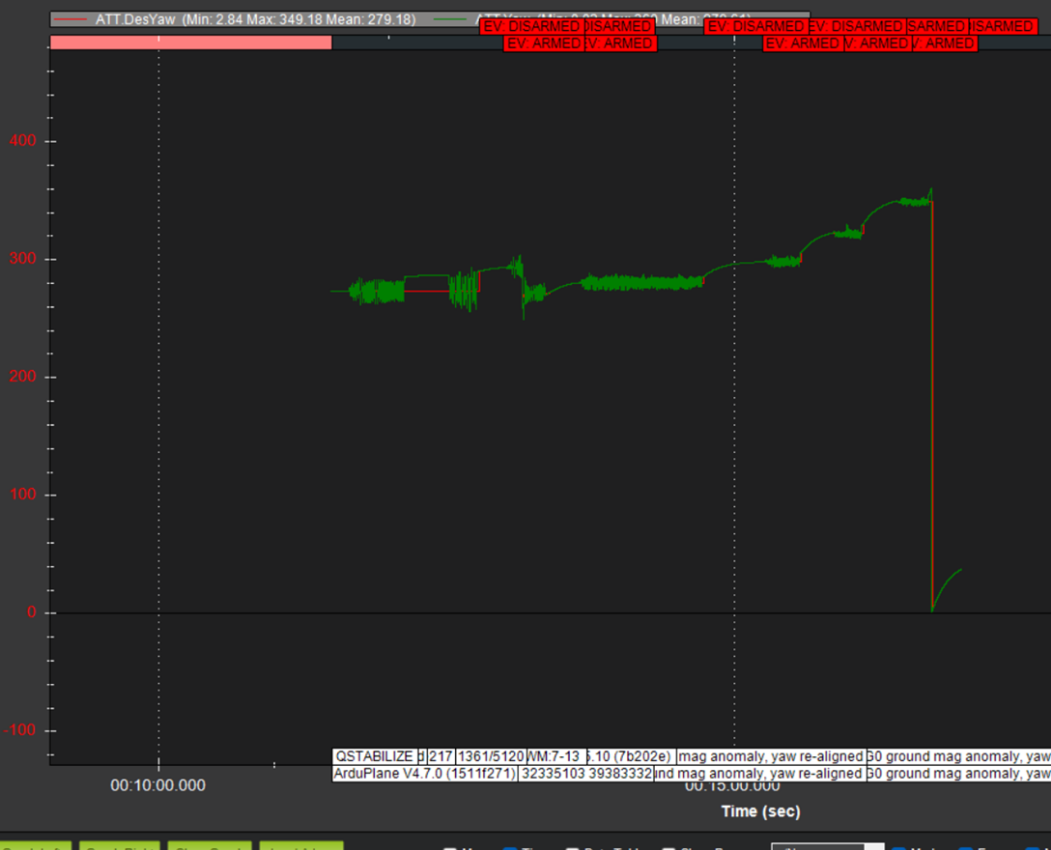1051x850 pixels.
Task: Click the 300 value on the Y axis
Action: point(23,259)
